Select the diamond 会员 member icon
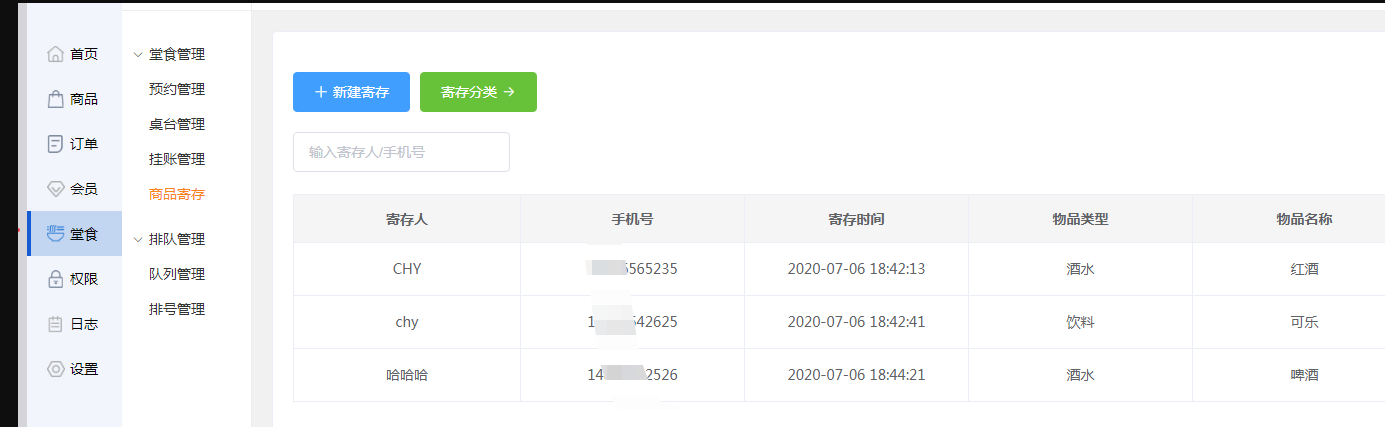 click(x=56, y=189)
